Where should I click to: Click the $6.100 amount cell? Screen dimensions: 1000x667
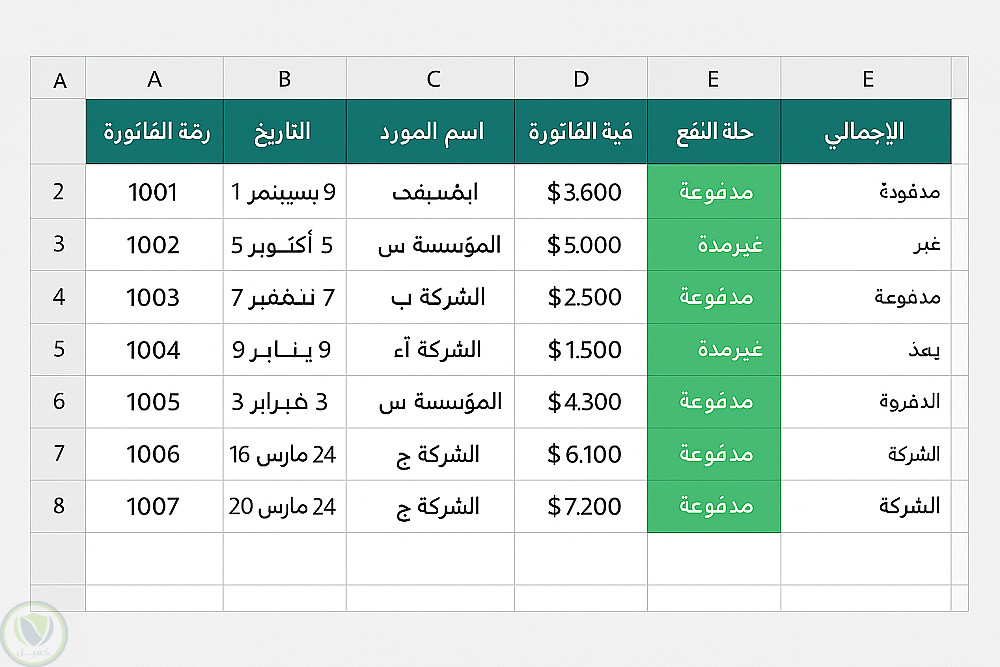581,454
